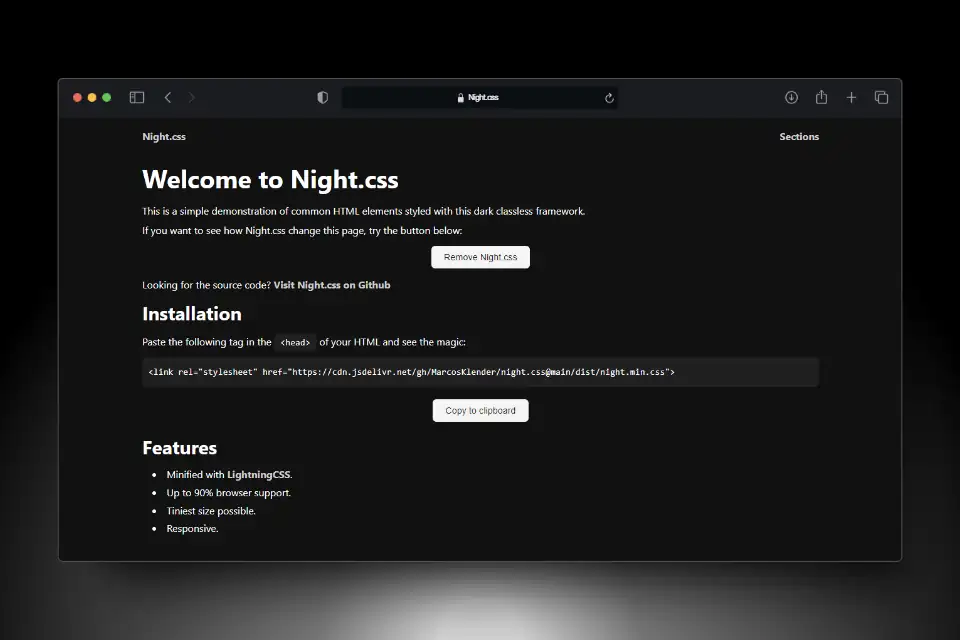Navigate forward with the forward arrow
Screen dimensions: 960x640
(x=191, y=97)
